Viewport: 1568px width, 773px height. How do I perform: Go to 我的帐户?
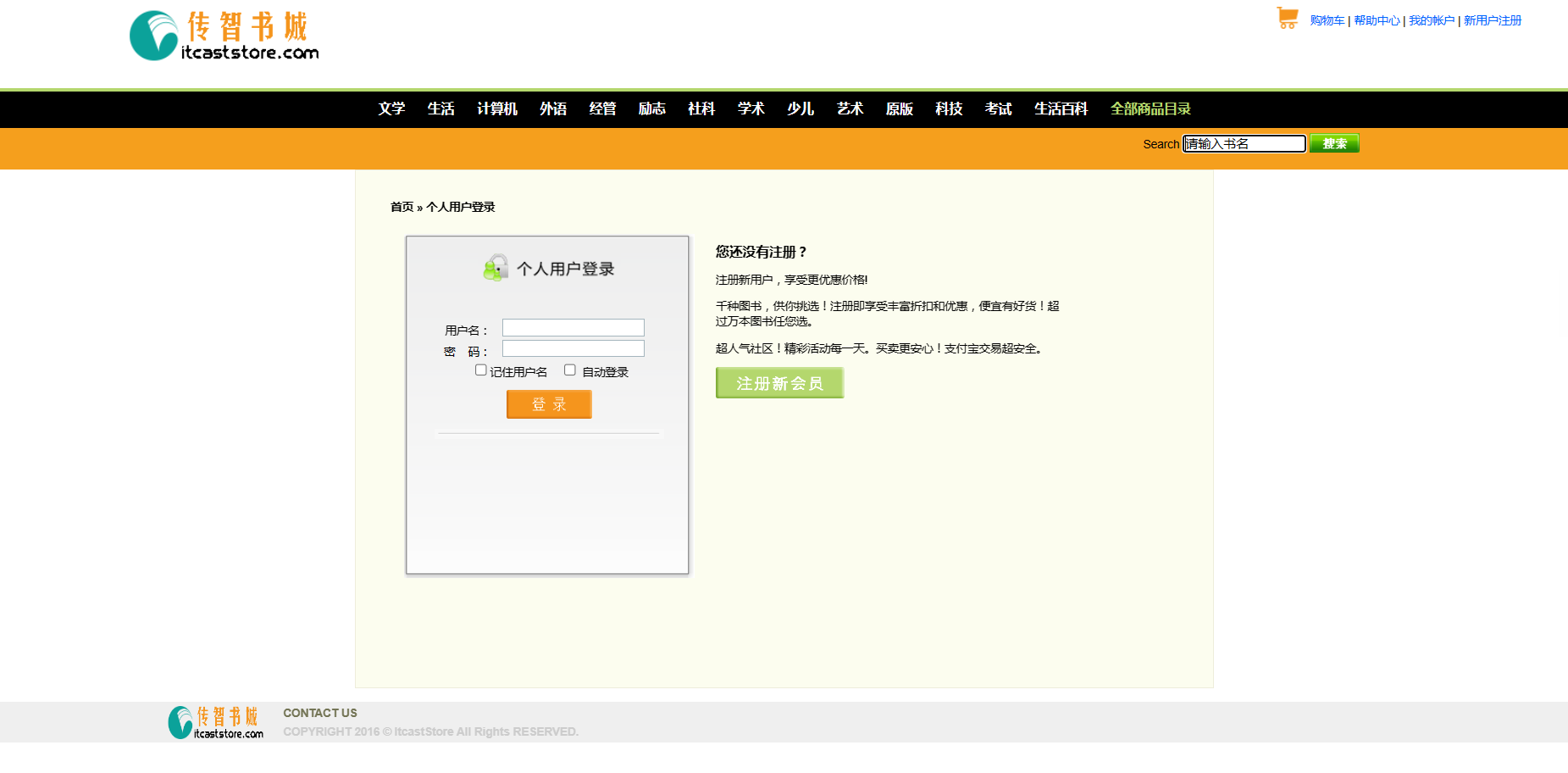pos(1432,20)
